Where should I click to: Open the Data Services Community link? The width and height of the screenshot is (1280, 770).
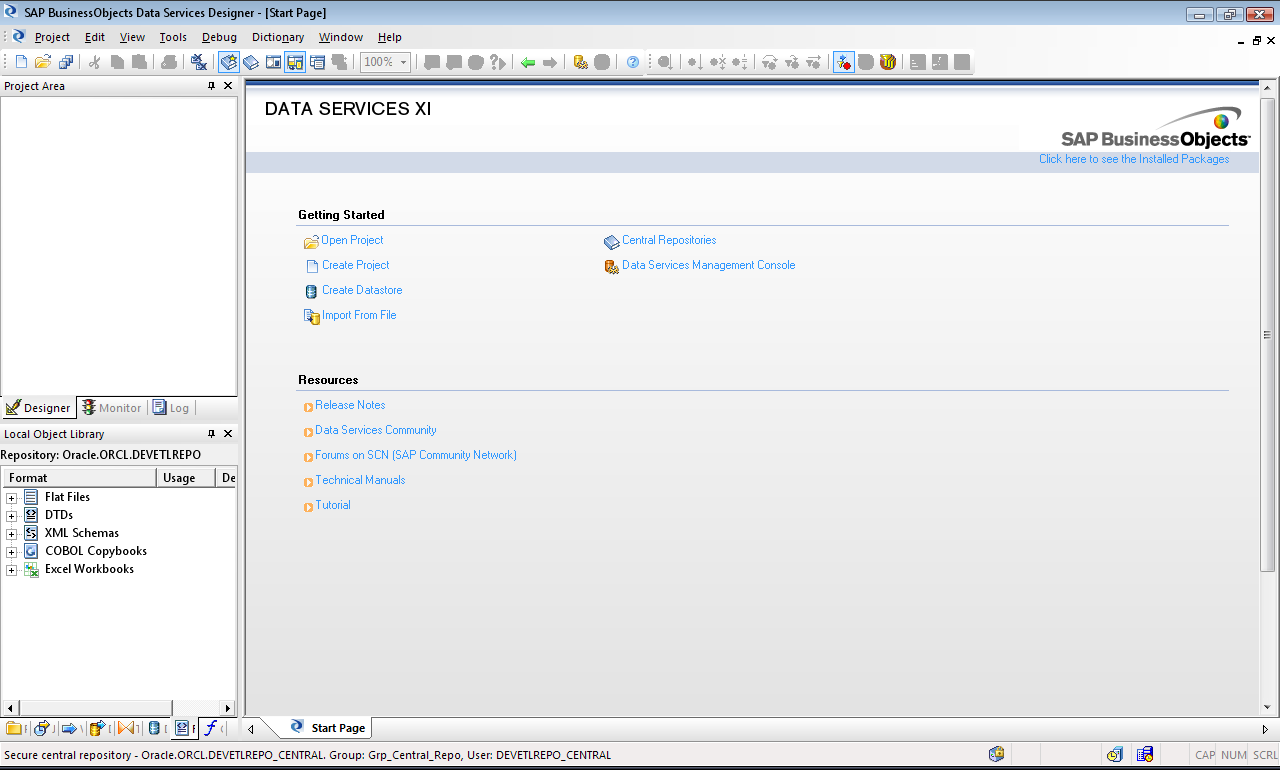coord(376,430)
